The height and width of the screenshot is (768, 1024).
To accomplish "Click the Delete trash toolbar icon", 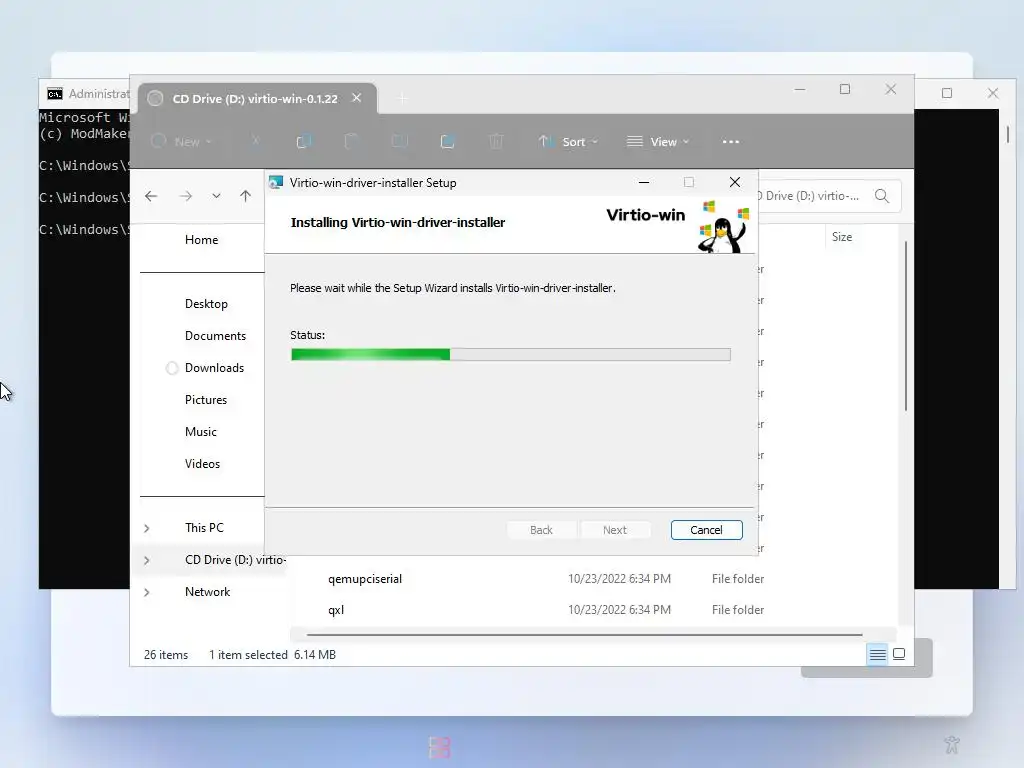I will click(496, 142).
